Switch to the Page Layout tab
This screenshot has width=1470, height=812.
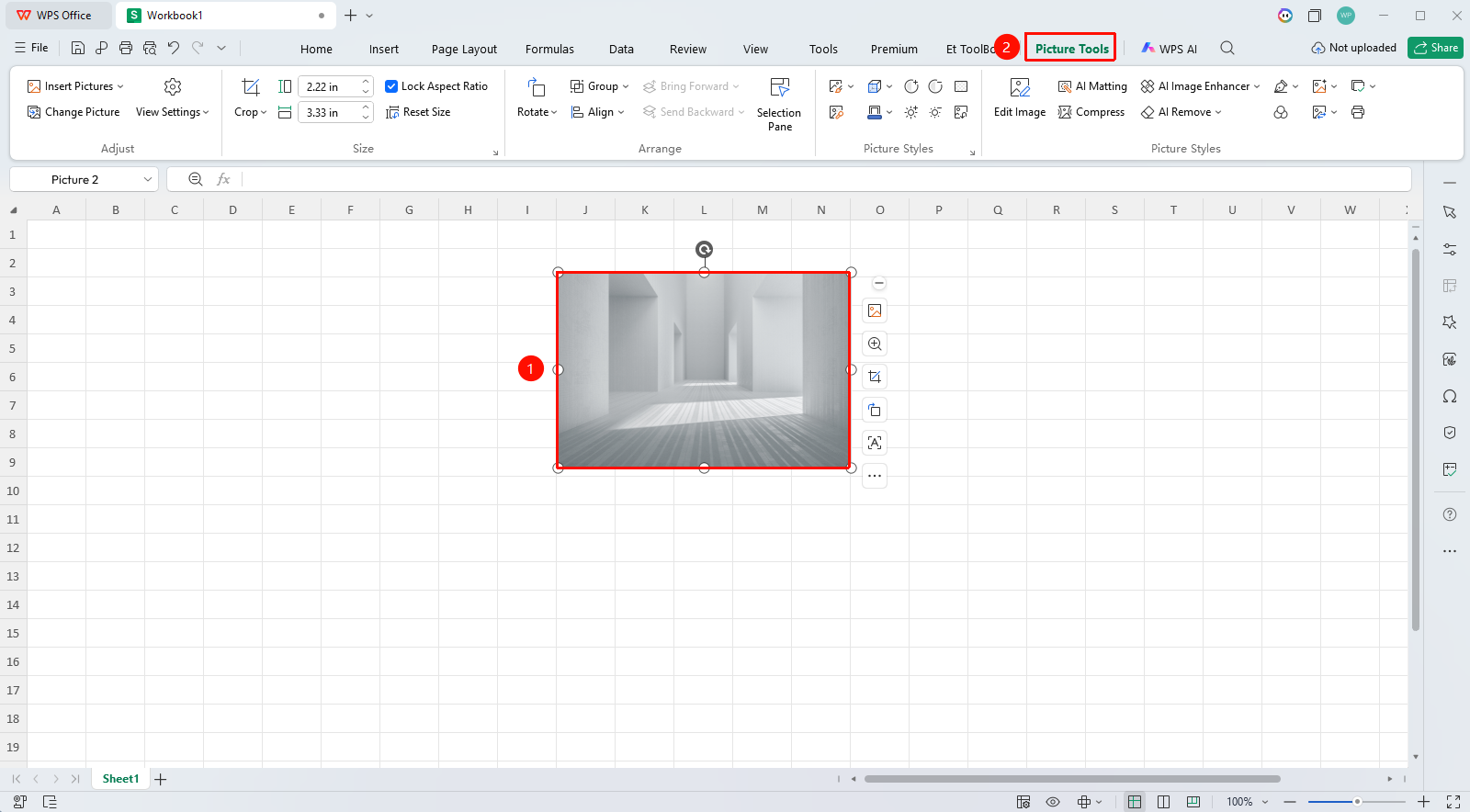(x=464, y=49)
